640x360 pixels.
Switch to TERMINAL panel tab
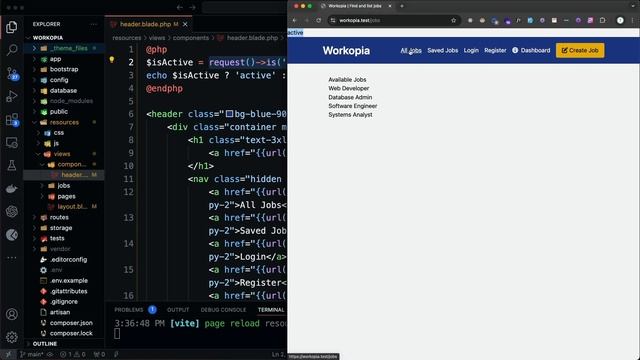click(271, 310)
